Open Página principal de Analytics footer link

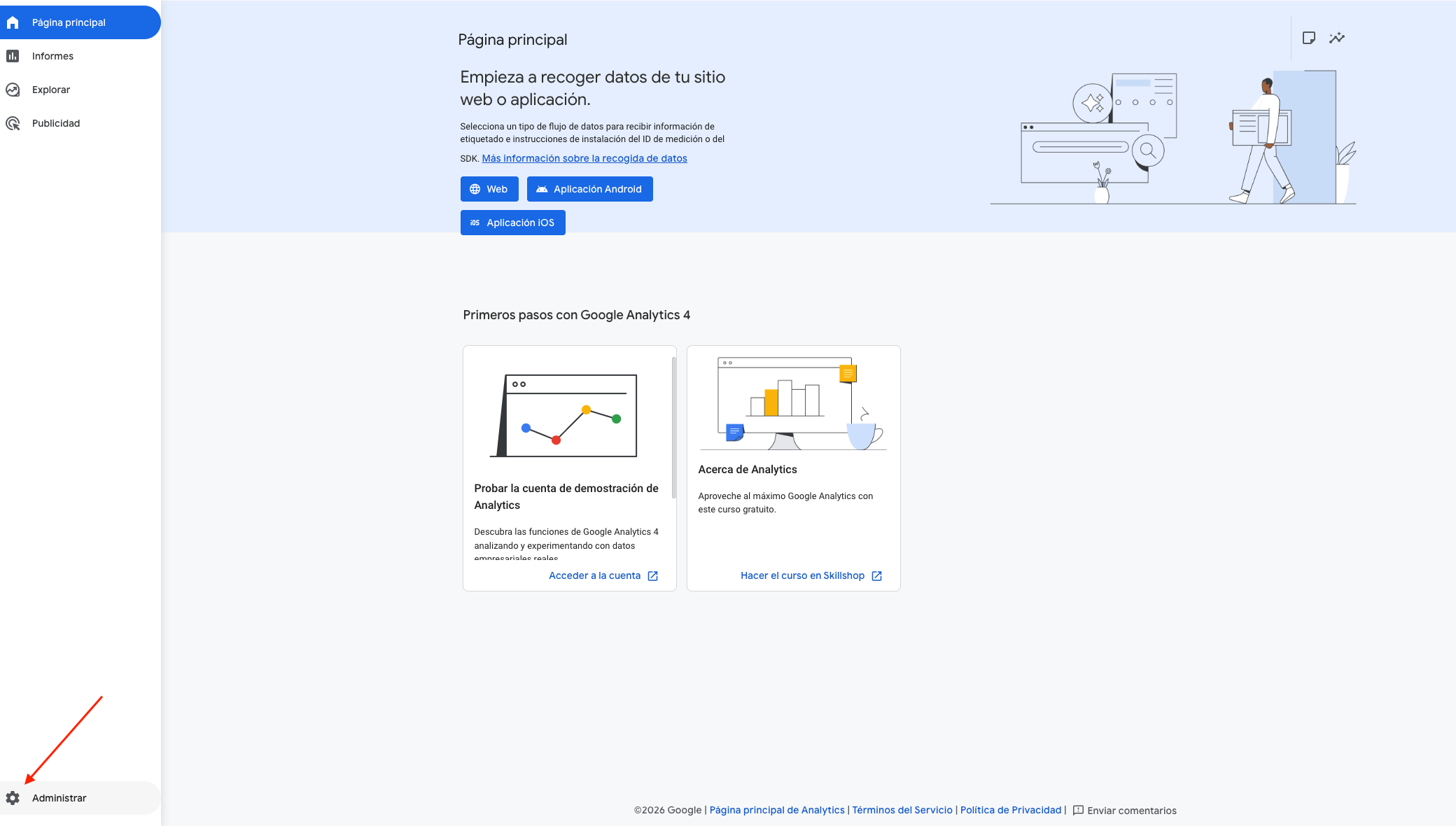click(777, 810)
